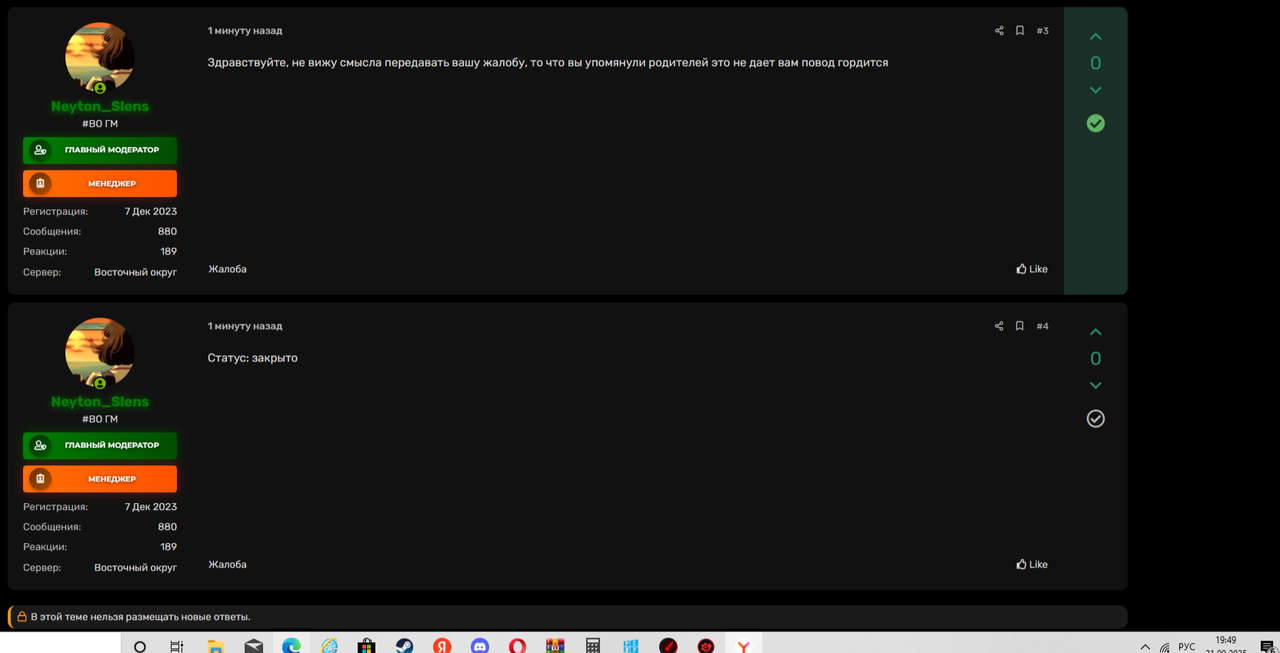Click 'Восточный округ' server value in post #3
This screenshot has height=653, width=1280.
[x=136, y=272]
